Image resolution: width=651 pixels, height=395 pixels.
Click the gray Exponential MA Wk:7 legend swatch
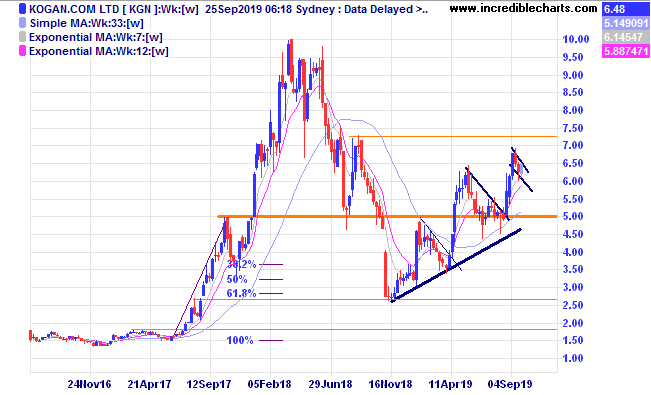click(x=23, y=37)
